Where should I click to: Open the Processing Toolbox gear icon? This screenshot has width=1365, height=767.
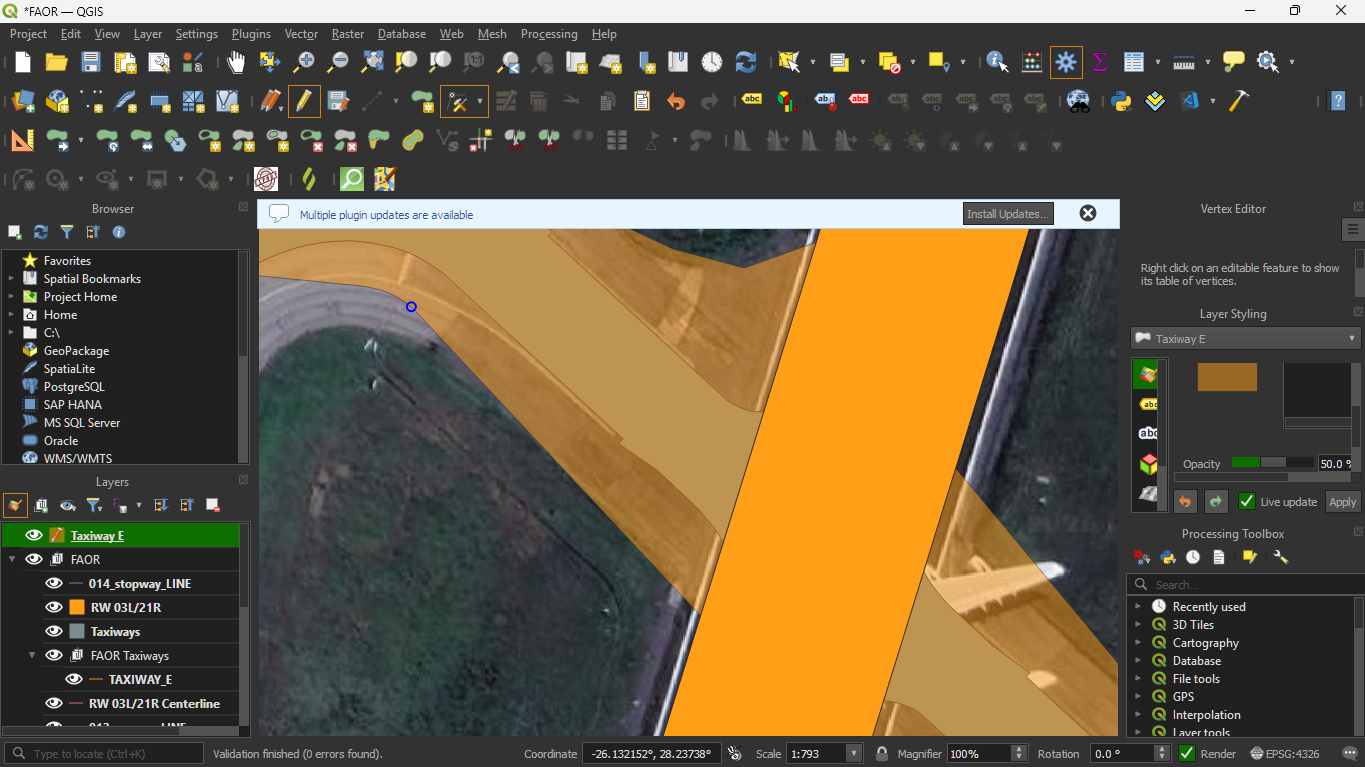[x=1066, y=62]
